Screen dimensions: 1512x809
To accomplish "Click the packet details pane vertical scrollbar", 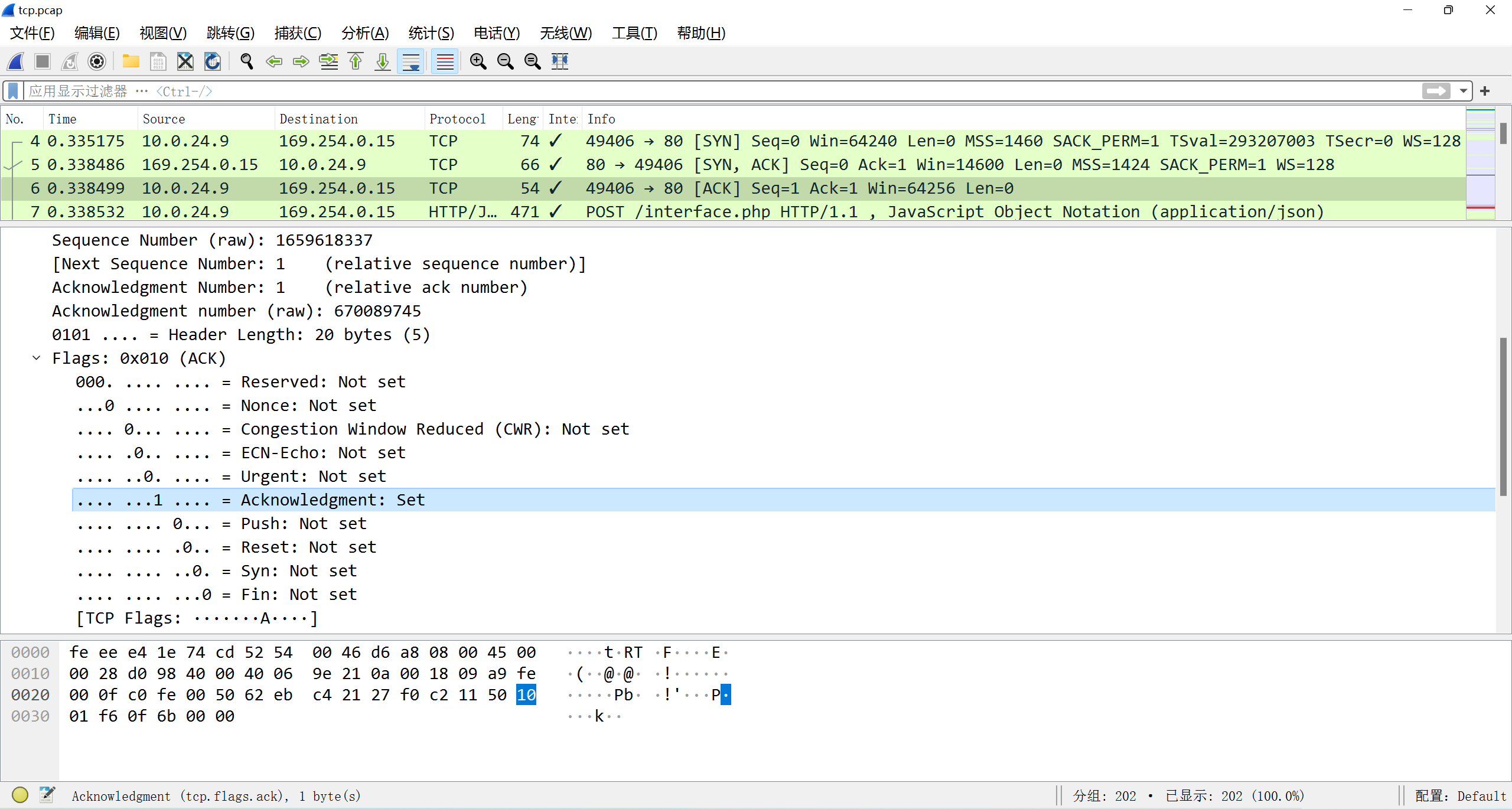I will pos(1504,416).
